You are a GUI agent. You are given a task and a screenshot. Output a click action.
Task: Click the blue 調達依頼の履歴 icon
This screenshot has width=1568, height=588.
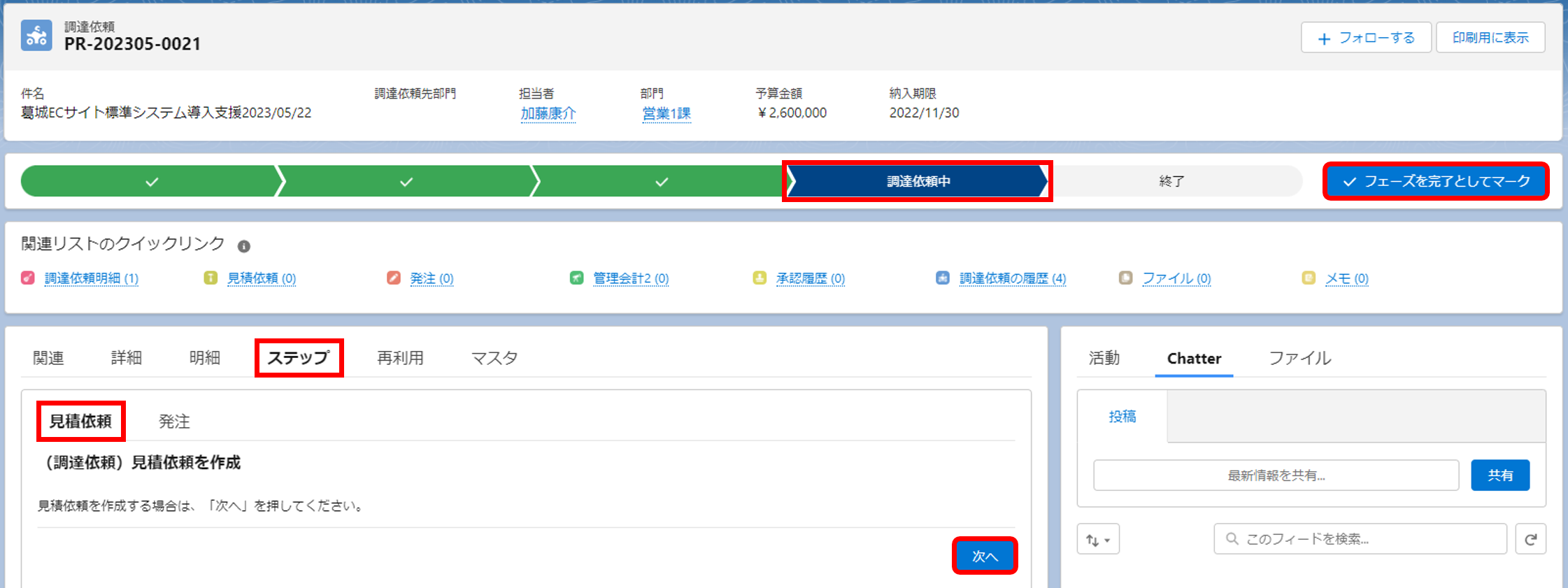point(943,278)
